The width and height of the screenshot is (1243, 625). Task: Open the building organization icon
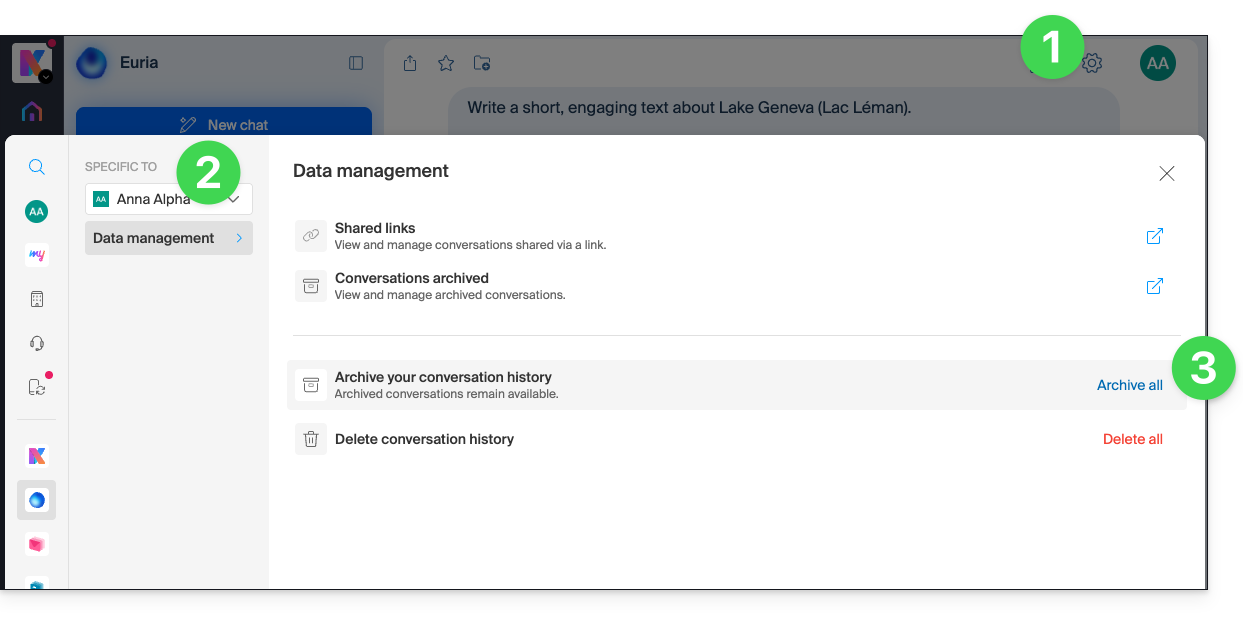(x=36, y=299)
